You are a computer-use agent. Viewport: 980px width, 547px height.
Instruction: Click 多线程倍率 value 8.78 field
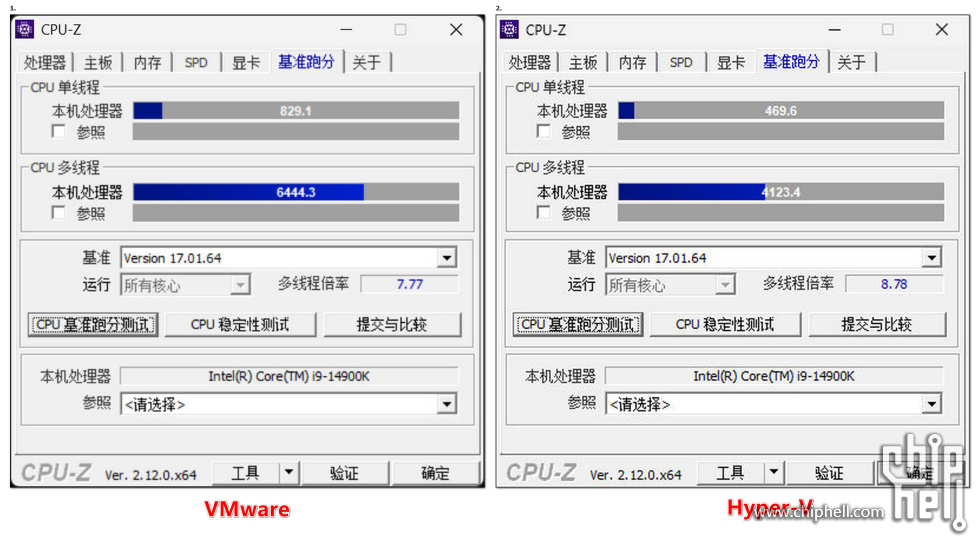click(x=894, y=284)
